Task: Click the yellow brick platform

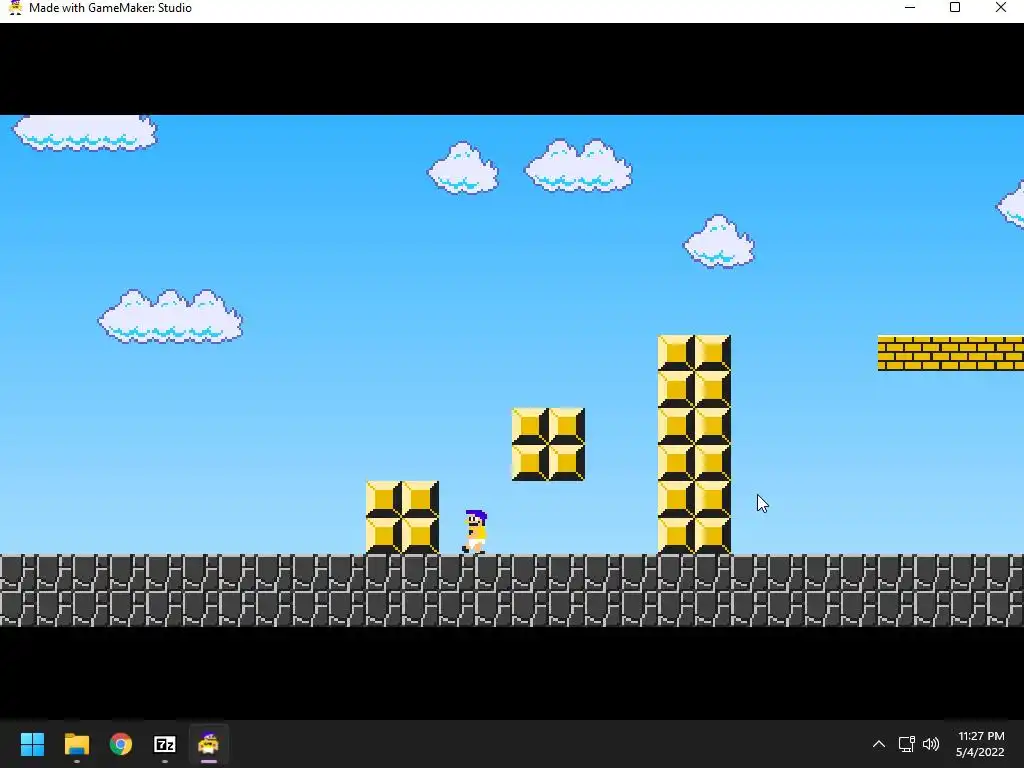Action: pos(951,353)
